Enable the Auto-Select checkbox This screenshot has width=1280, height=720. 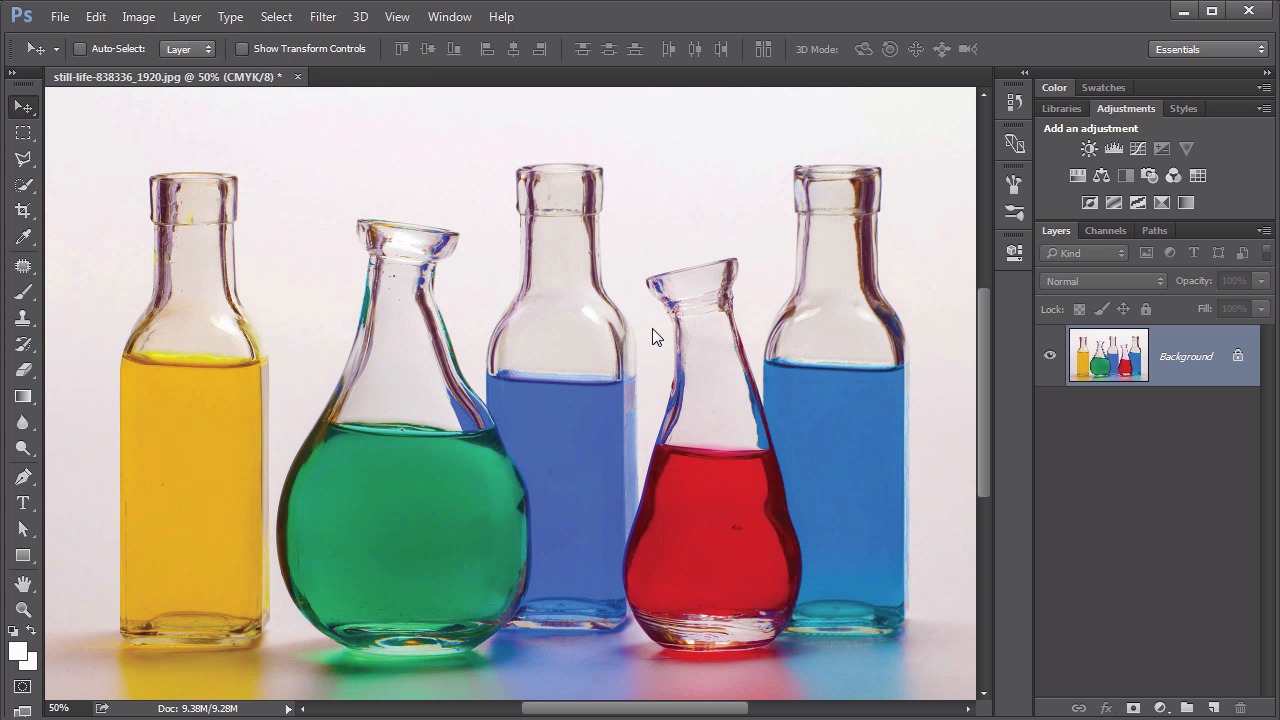pos(80,49)
